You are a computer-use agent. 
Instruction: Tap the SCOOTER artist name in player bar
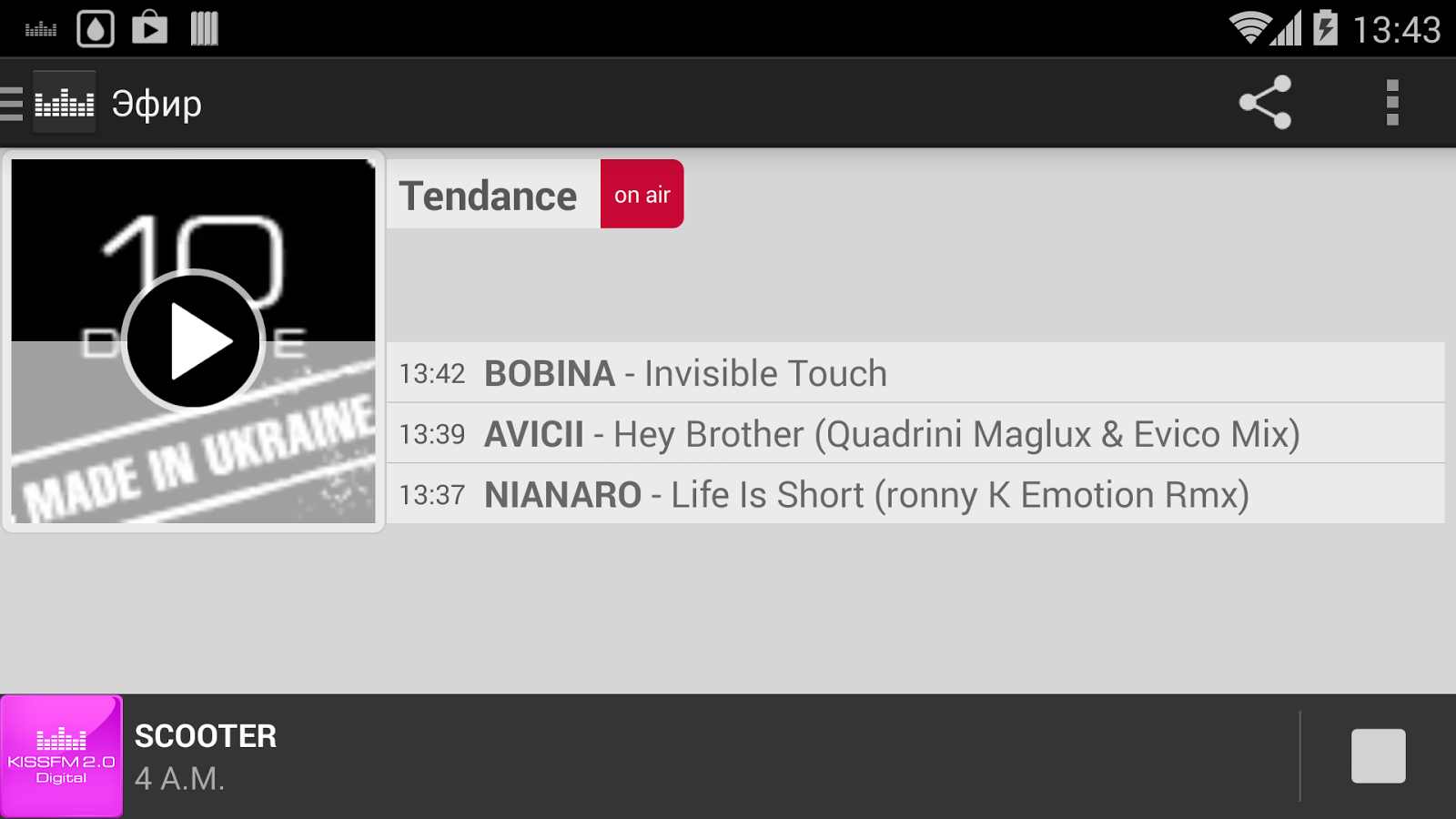[206, 736]
